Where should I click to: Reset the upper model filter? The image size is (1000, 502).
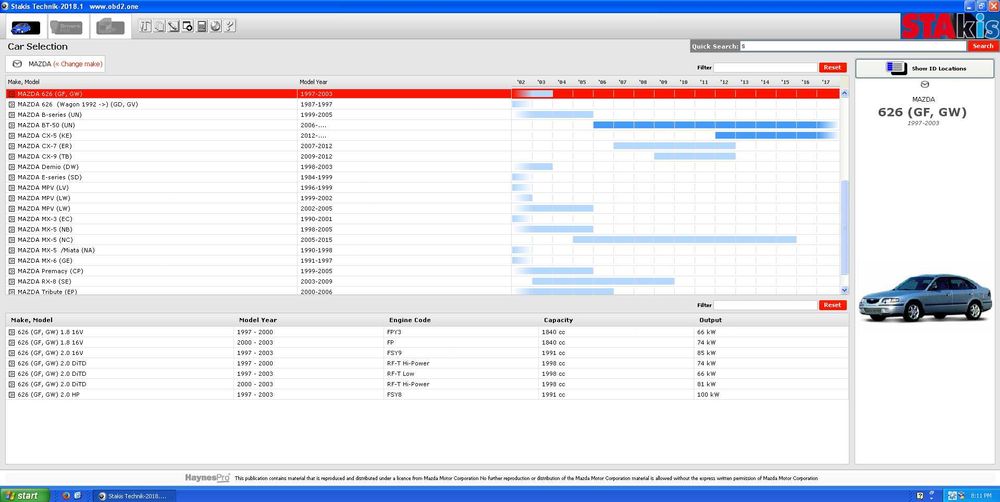832,68
